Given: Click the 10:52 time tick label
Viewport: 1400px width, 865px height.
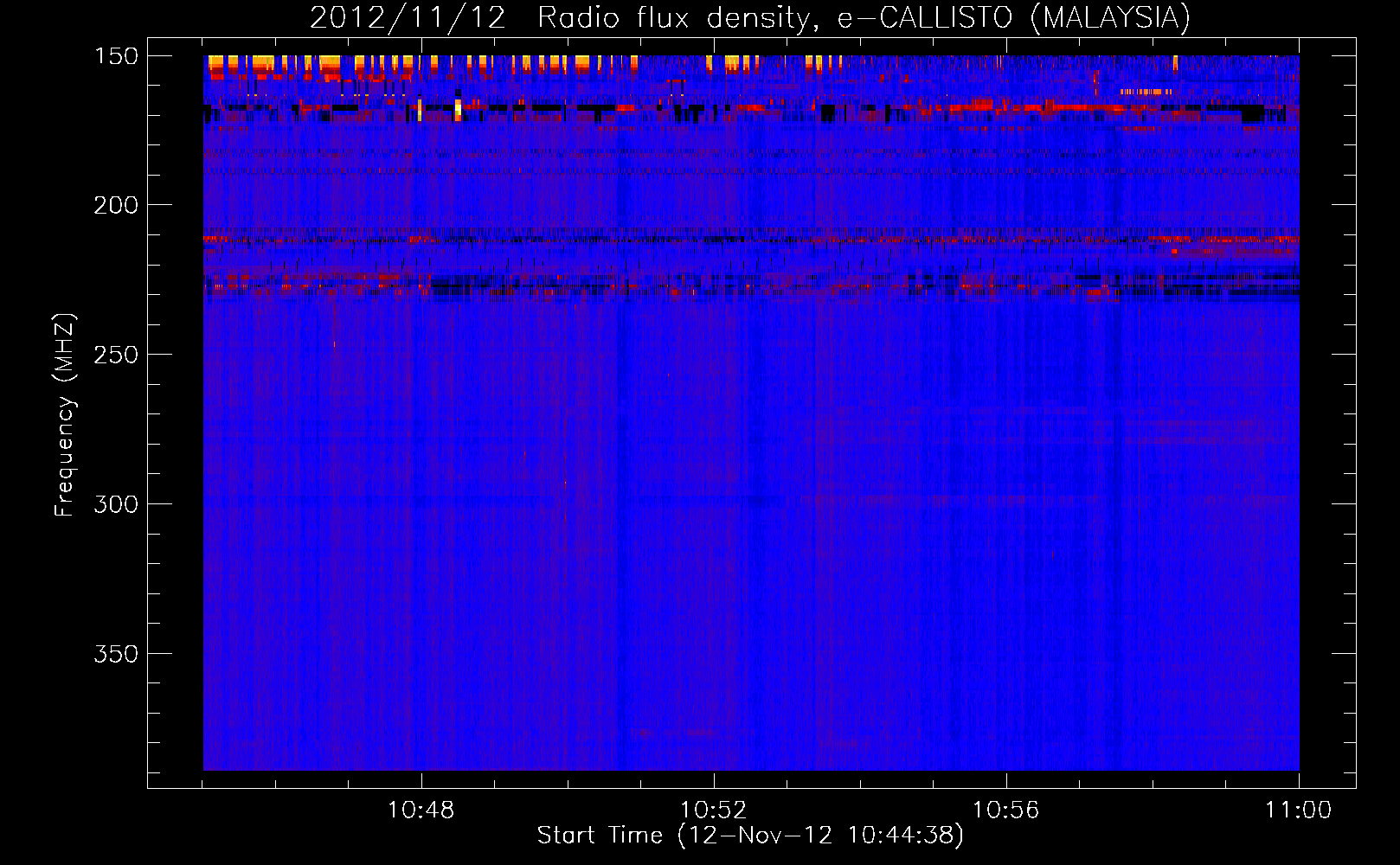Looking at the screenshot, I should coord(713,811).
